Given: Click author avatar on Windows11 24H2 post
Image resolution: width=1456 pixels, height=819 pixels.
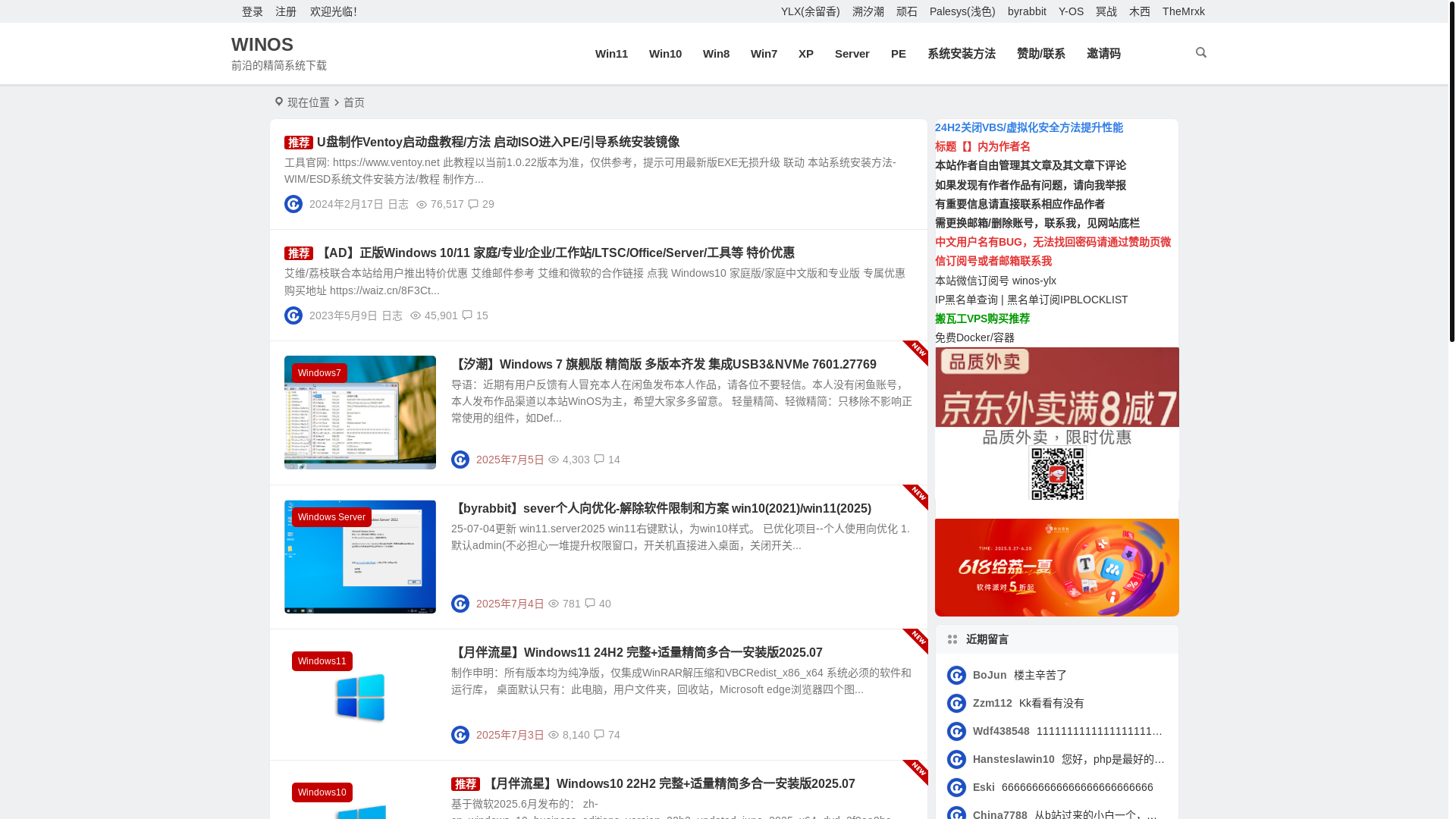Looking at the screenshot, I should pos(460,735).
